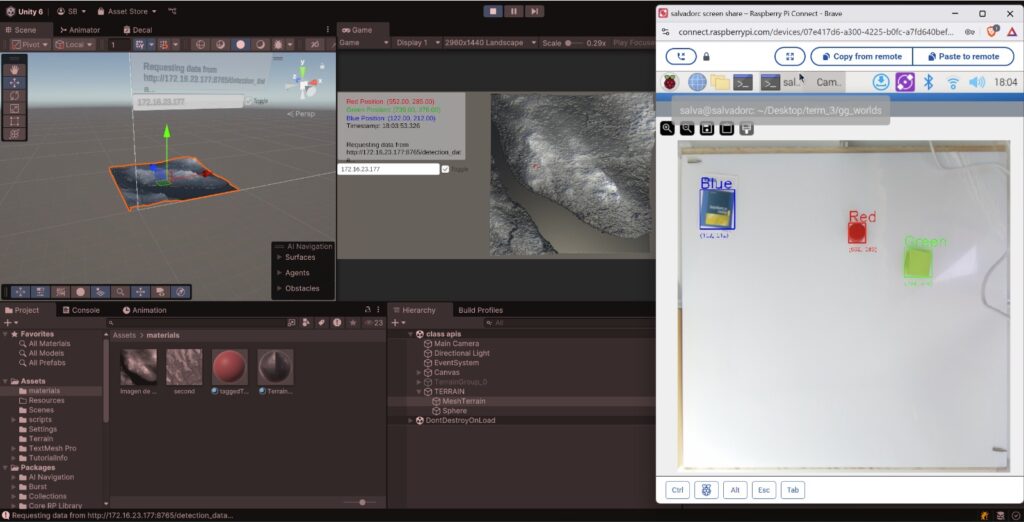Open Raspberry Pi menu in remote desktop
1024x522 pixels.
coord(670,82)
